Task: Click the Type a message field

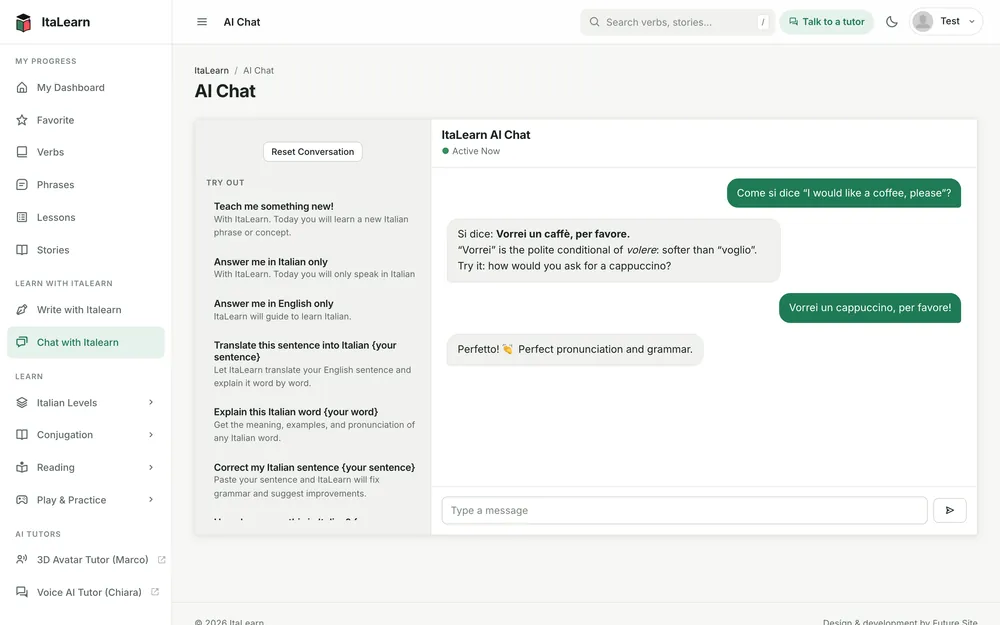Action: click(x=684, y=510)
